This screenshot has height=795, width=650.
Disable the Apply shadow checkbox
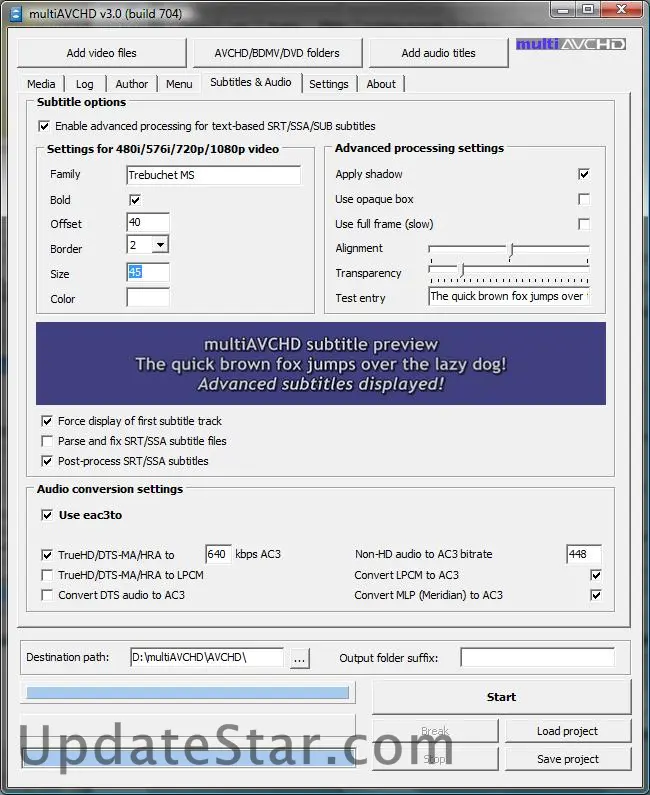[x=584, y=174]
